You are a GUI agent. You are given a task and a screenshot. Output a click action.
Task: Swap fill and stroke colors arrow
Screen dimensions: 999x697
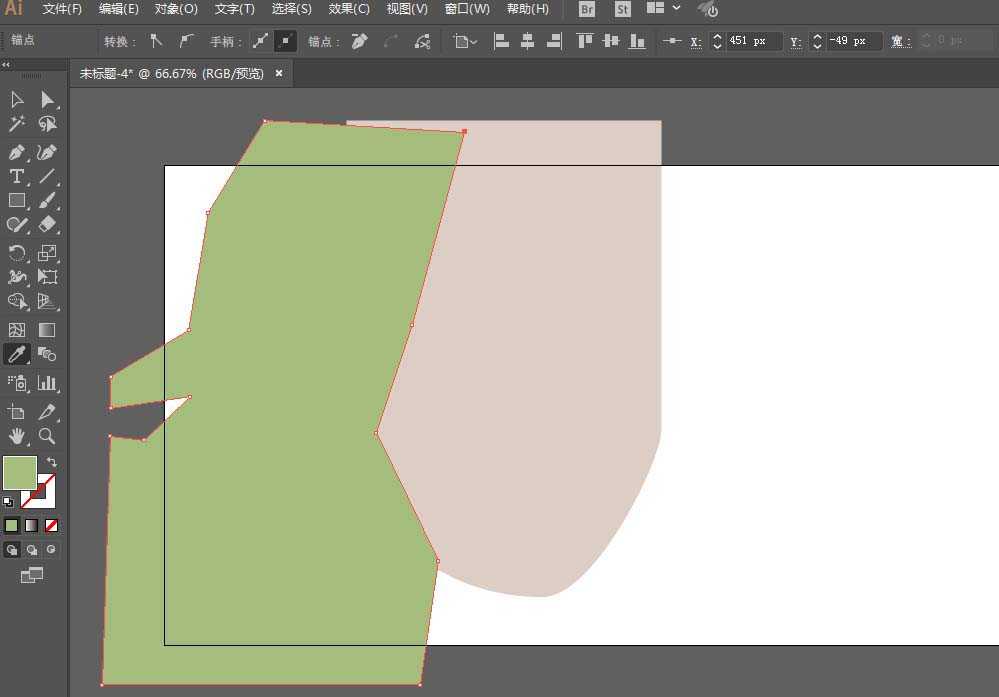(52, 462)
